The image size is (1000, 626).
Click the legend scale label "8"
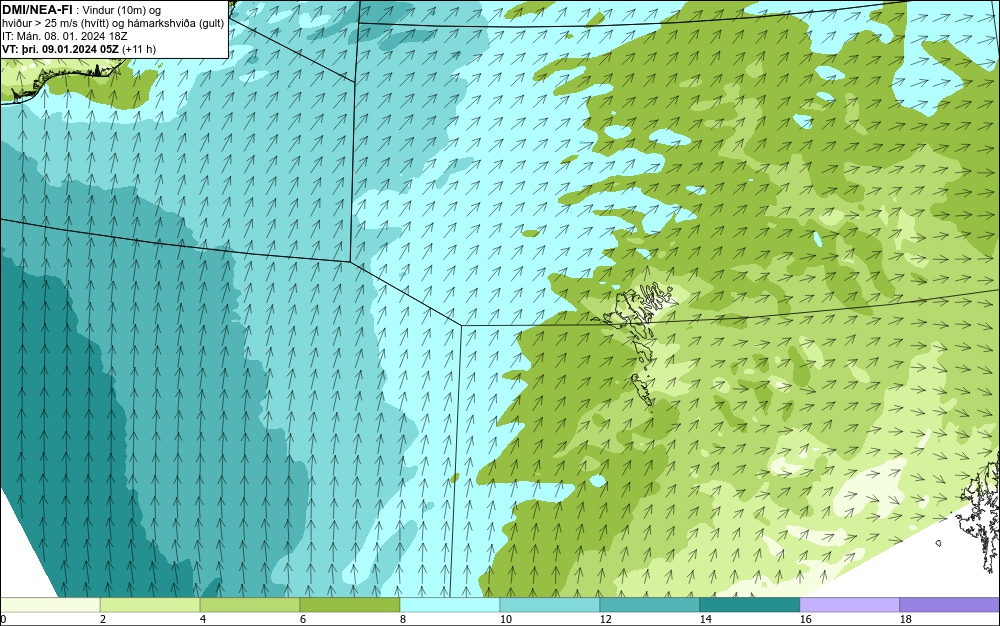402,619
